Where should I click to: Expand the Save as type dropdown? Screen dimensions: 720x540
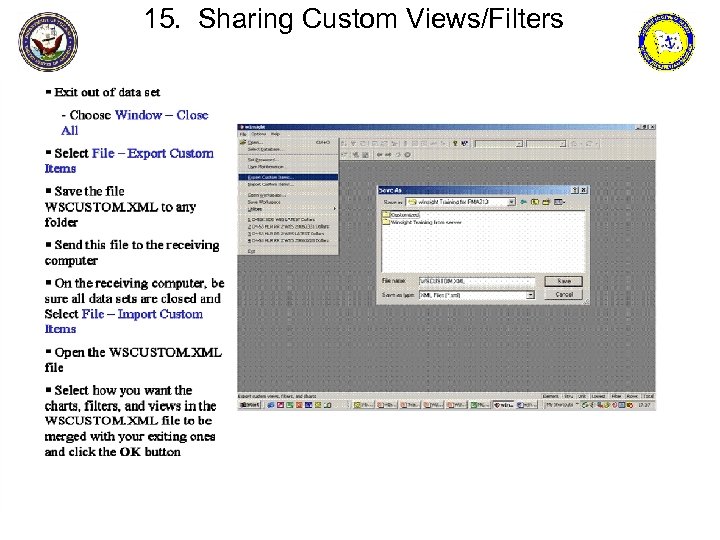click(x=530, y=295)
